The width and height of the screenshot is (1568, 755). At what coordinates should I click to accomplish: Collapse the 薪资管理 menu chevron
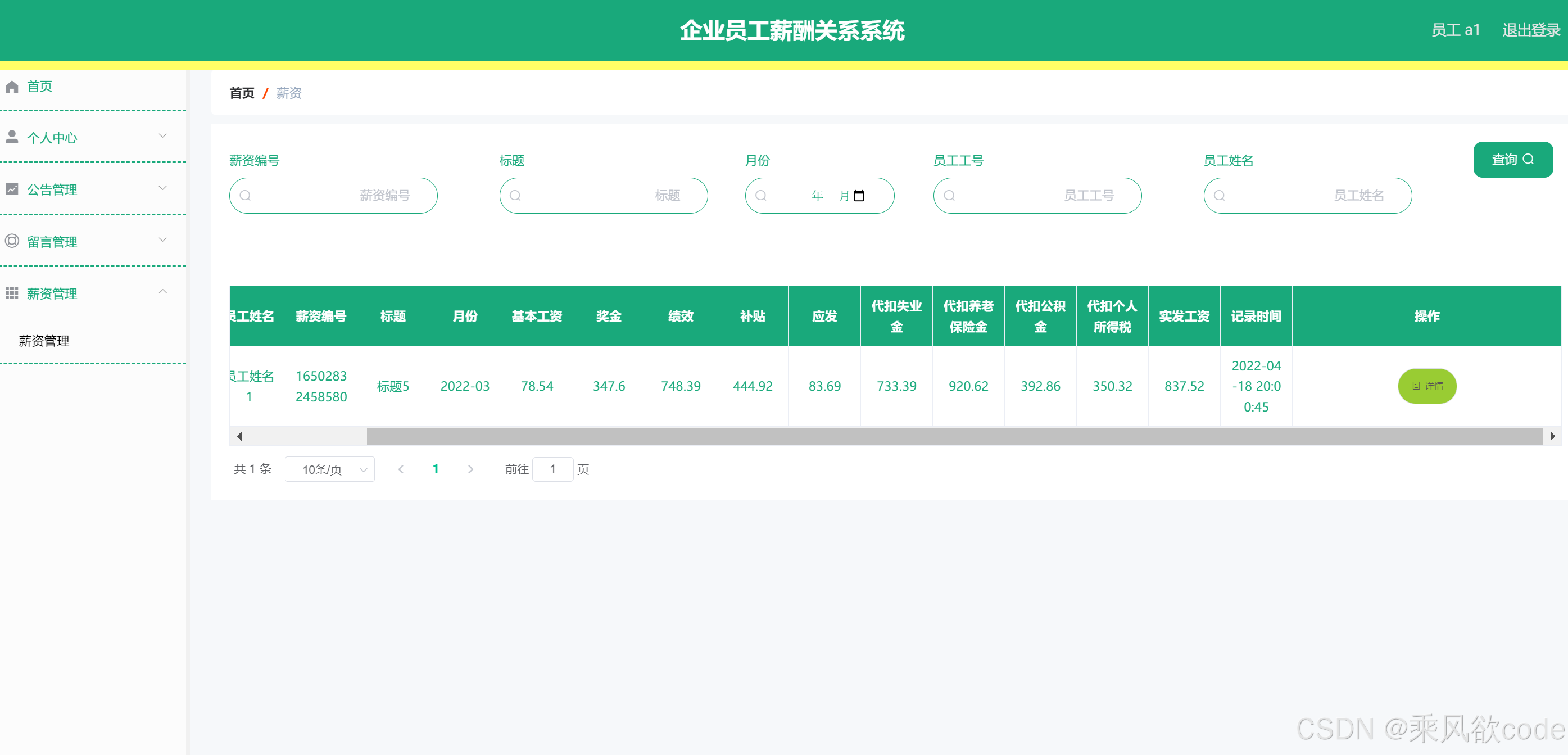click(x=162, y=292)
